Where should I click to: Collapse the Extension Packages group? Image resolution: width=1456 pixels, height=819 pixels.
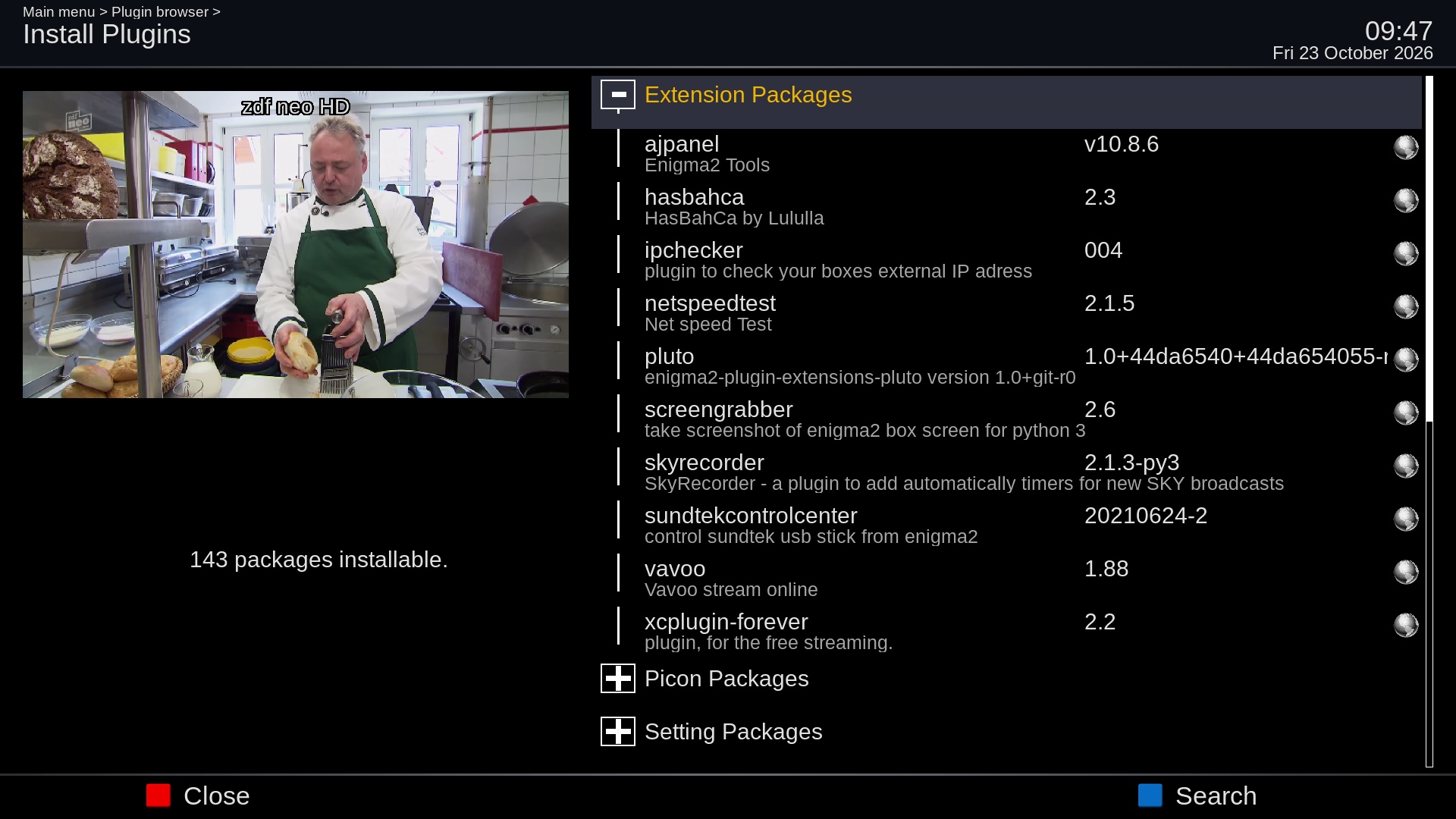[618, 95]
